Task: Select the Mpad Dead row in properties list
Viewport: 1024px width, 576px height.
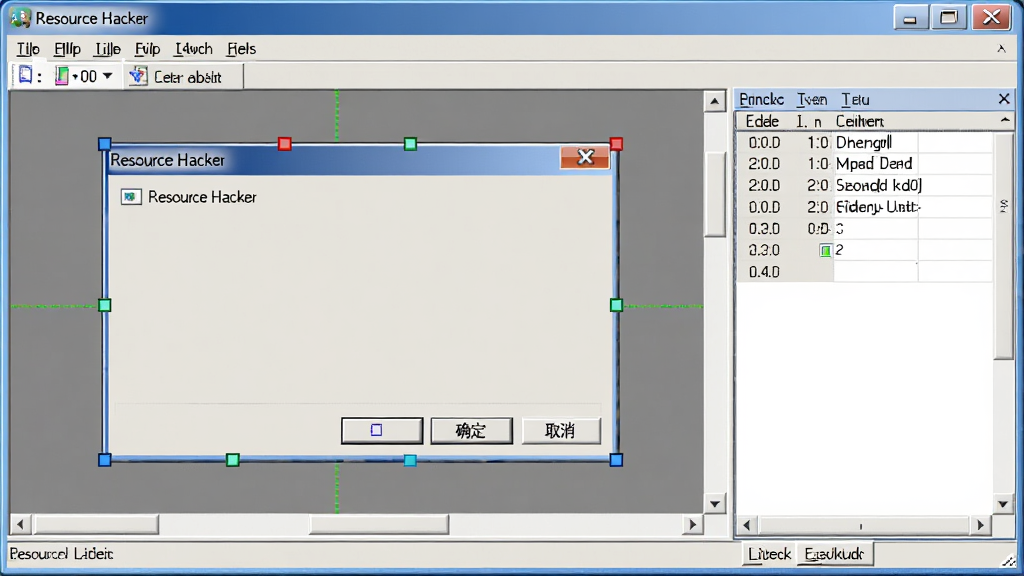Action: [865, 164]
